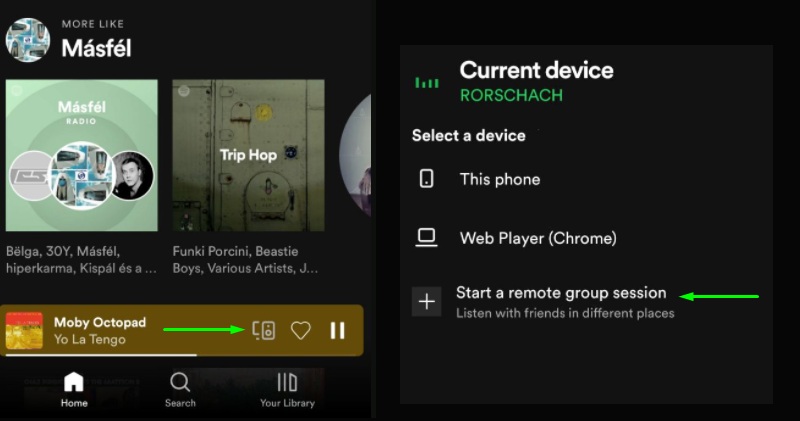
Task: Click the Listen with friends in different places text
Action: (565, 313)
